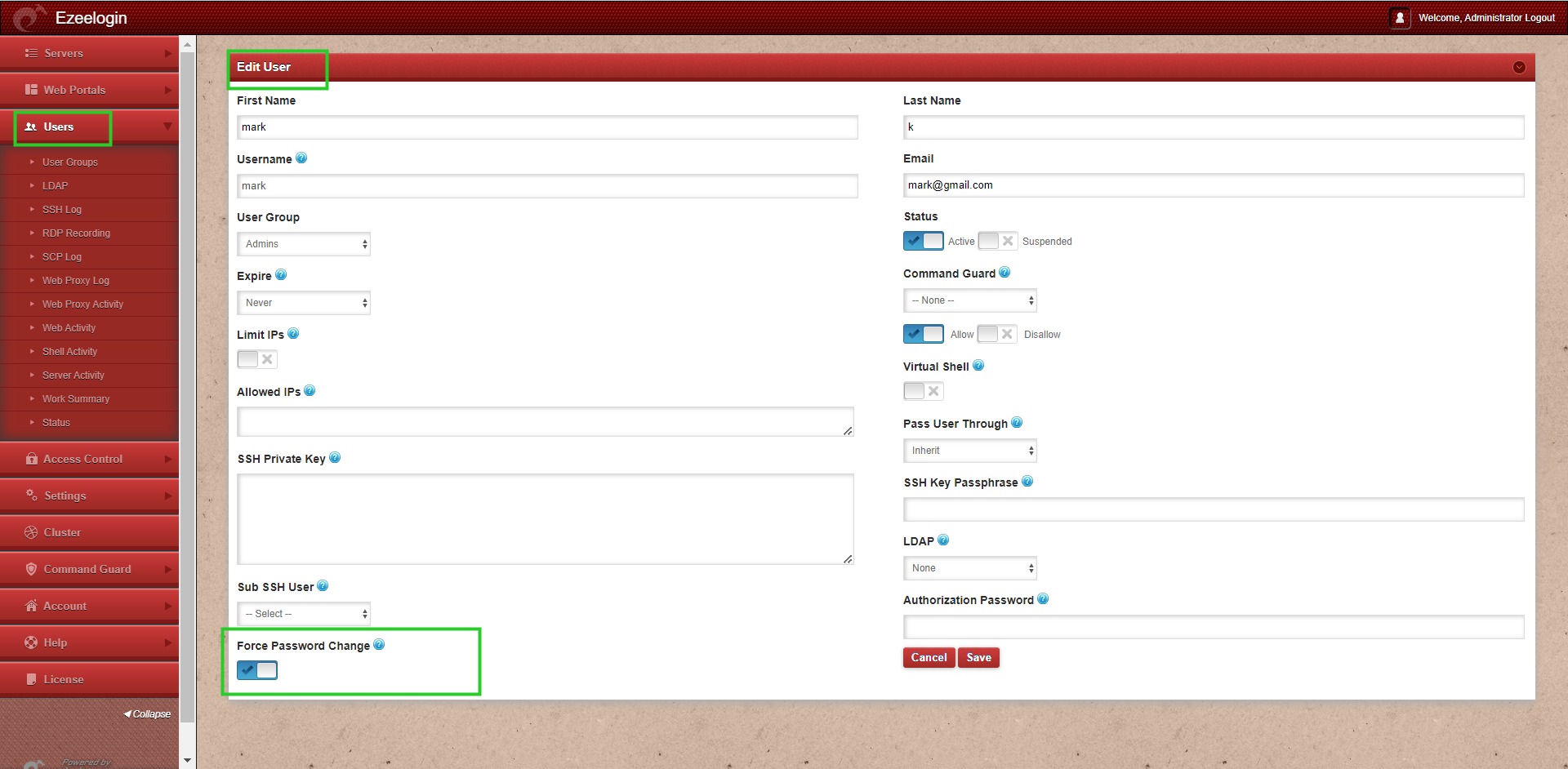Open Web Proxy Activity submenu item
This screenshot has width=1568, height=769.
pyautogui.click(x=82, y=304)
